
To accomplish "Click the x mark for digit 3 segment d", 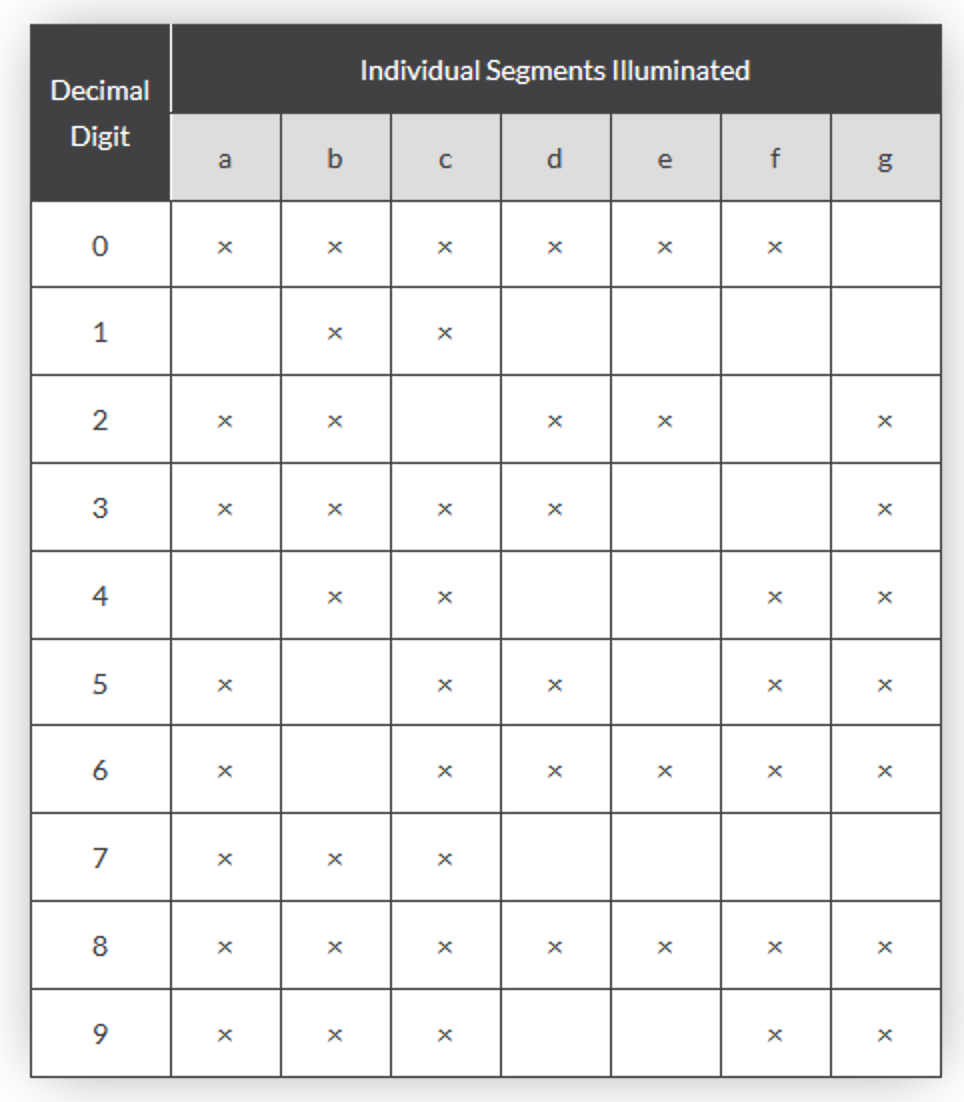I will click(555, 509).
